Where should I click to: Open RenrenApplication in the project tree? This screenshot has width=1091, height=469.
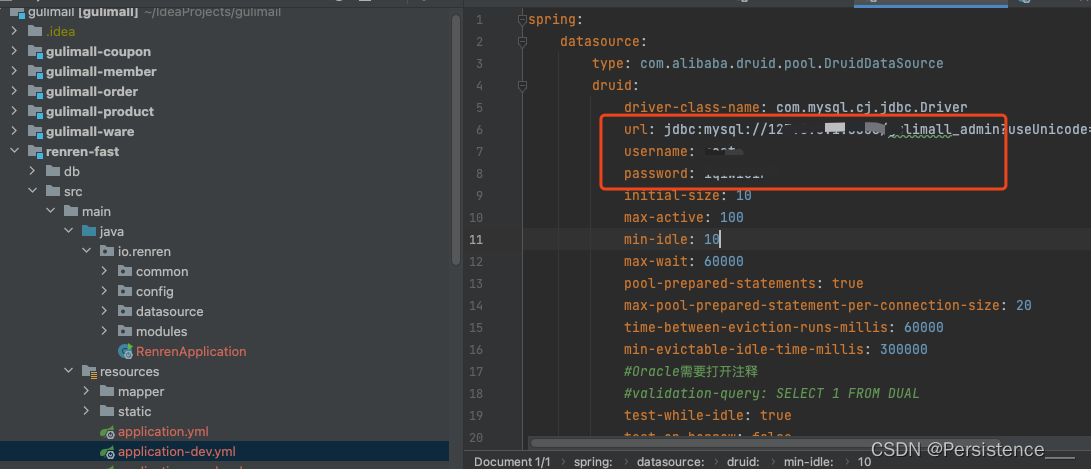click(x=191, y=351)
